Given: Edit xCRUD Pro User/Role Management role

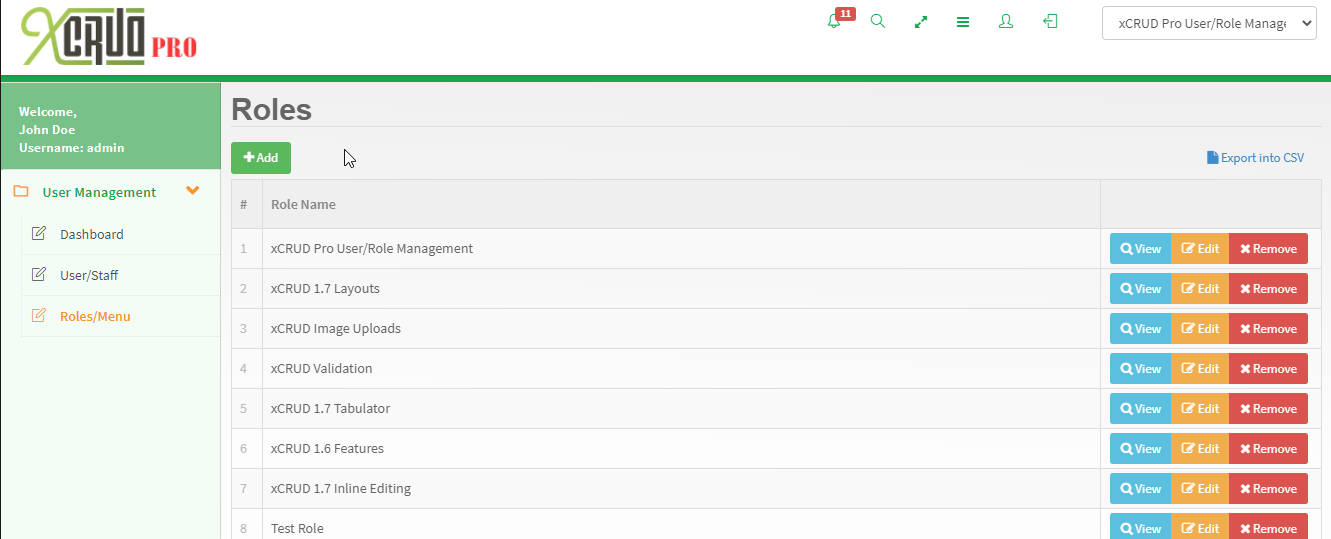Looking at the screenshot, I should coord(1200,249).
